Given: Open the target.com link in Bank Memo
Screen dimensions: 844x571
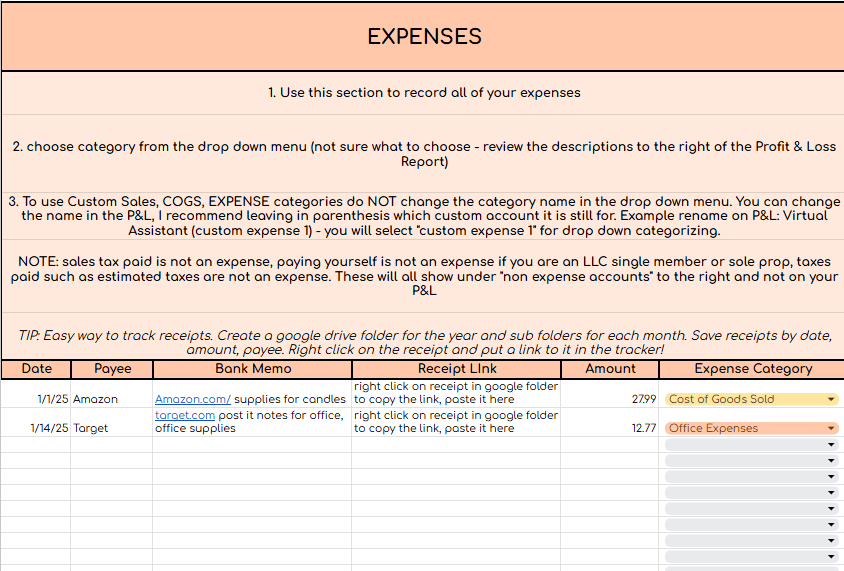Looking at the screenshot, I should (x=185, y=415).
